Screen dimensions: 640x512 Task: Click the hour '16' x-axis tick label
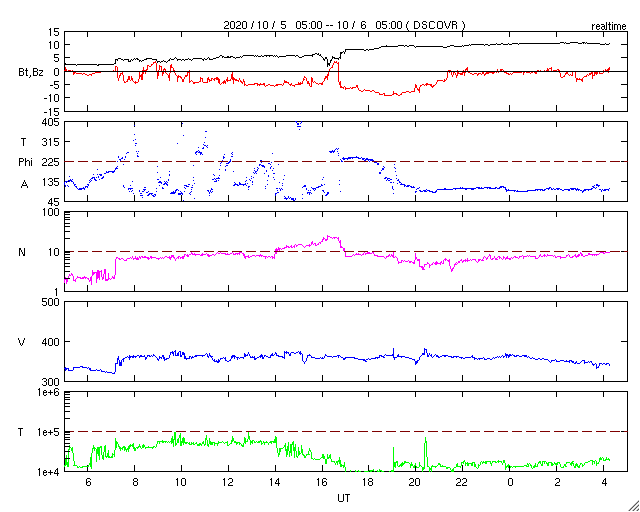pos(322,482)
